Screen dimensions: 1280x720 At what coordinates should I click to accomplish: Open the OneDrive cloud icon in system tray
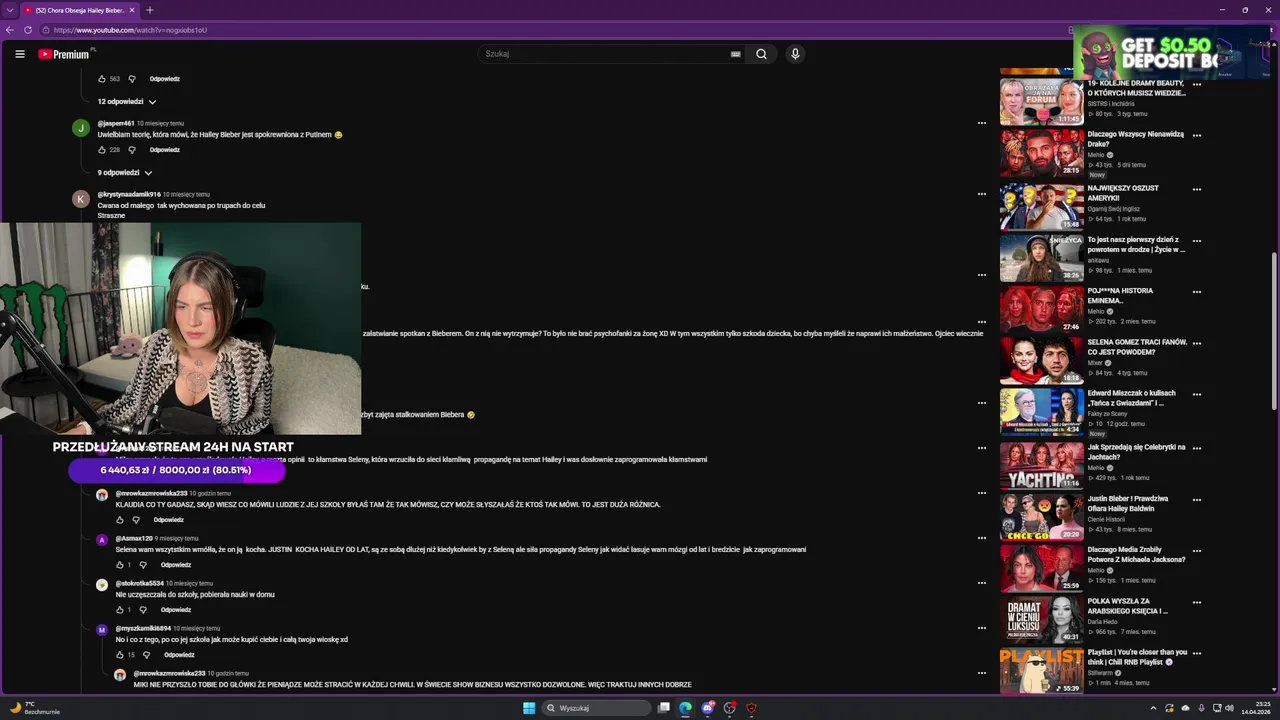coord(1185,708)
